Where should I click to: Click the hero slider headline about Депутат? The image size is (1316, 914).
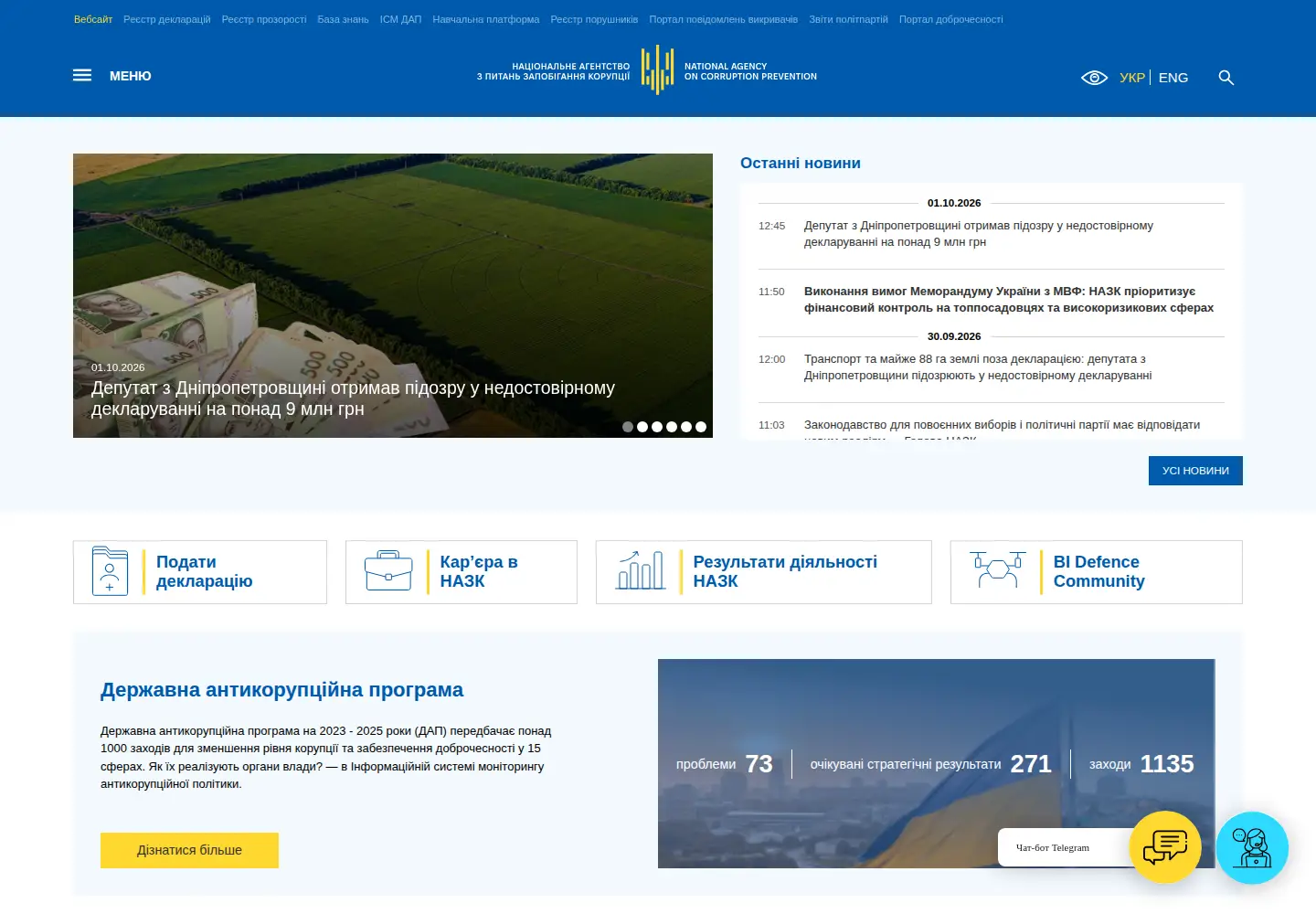click(353, 399)
